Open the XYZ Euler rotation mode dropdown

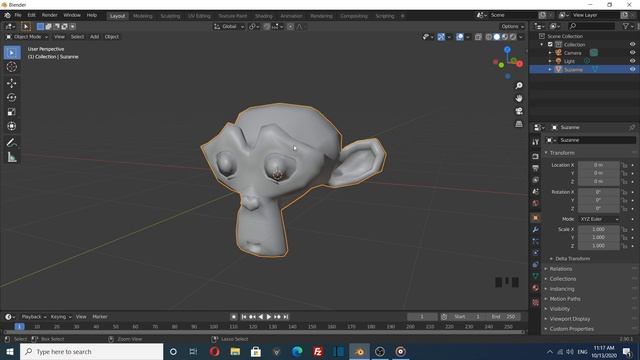[599, 219]
